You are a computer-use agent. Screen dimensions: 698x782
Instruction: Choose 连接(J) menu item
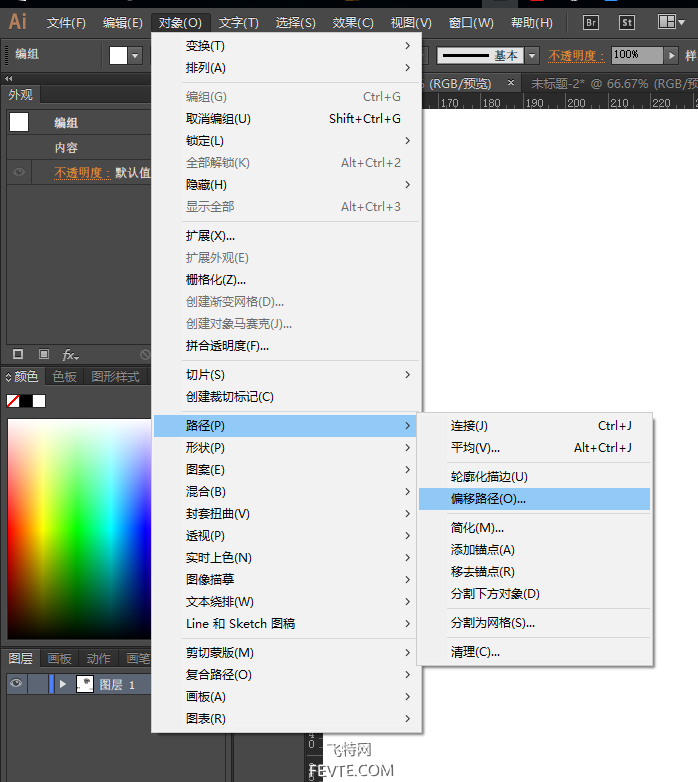coord(534,425)
